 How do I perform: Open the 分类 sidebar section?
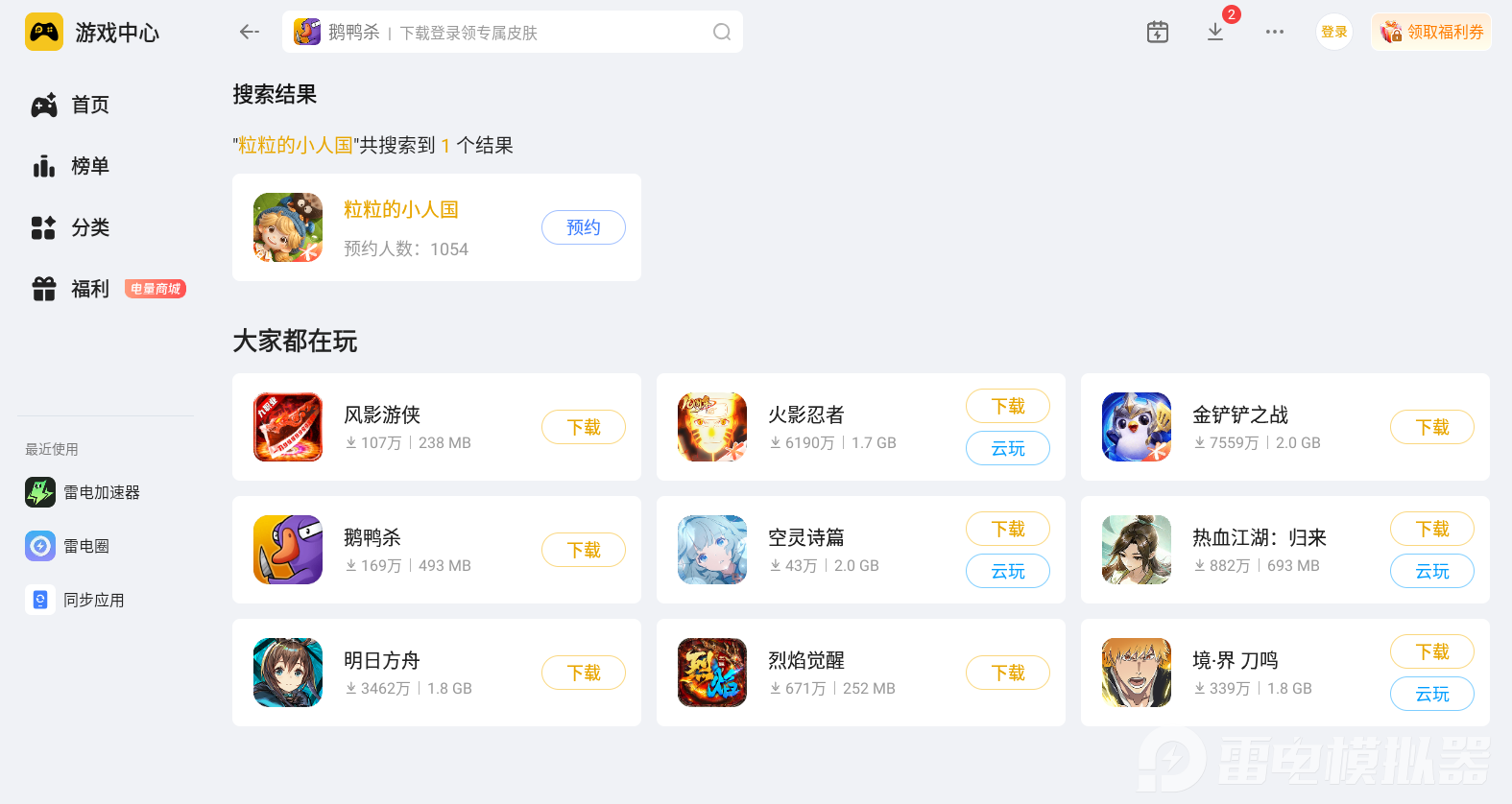[x=70, y=227]
